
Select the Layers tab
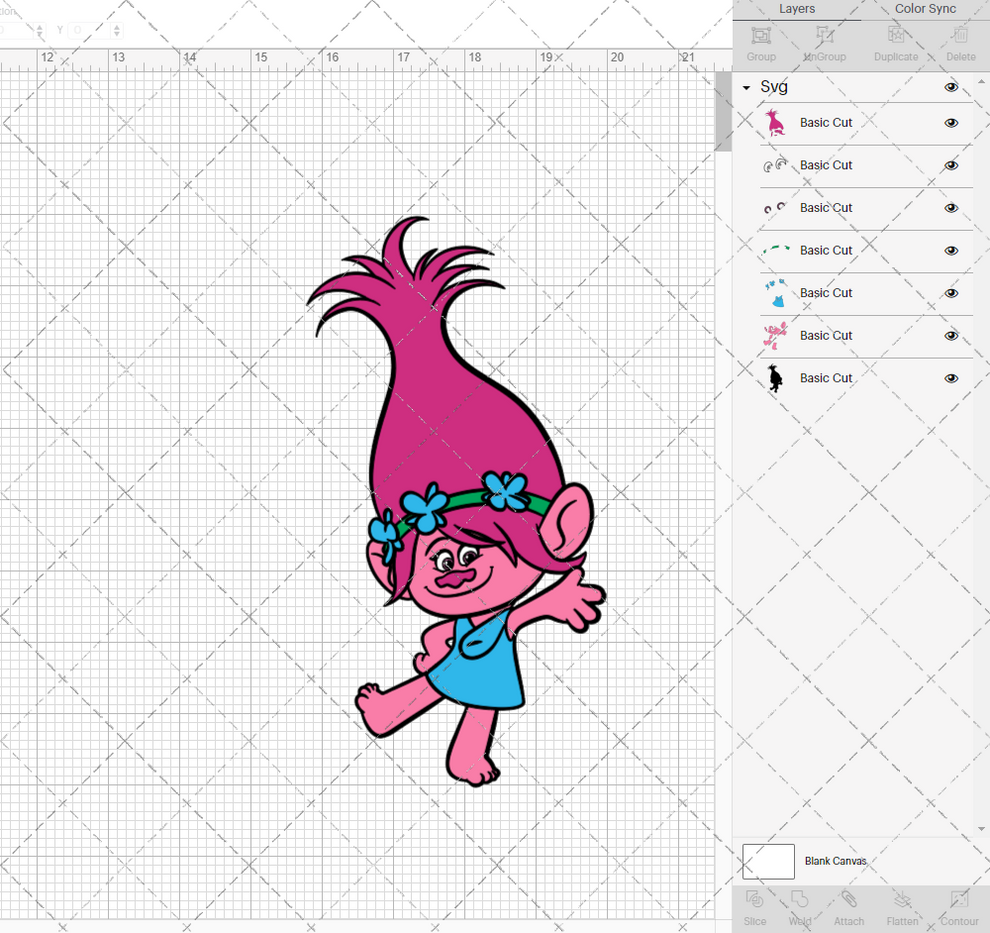click(797, 9)
